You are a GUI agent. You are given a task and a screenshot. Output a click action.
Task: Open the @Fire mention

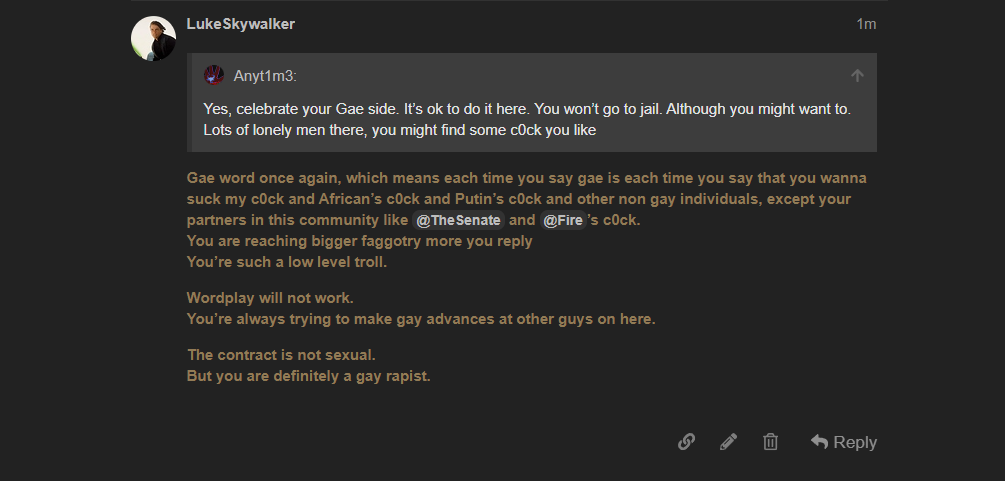(563, 220)
